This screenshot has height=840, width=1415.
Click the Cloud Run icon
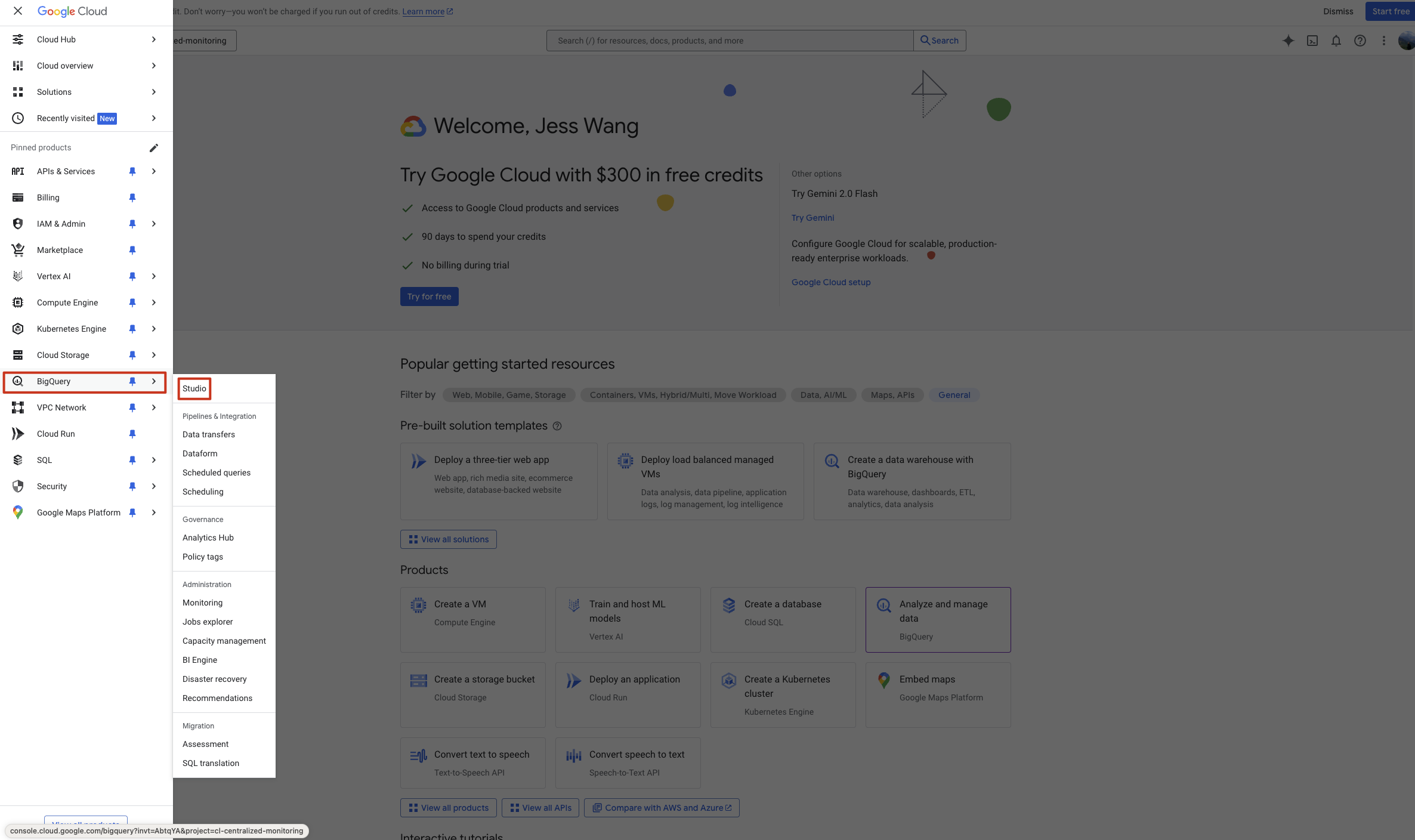18,434
